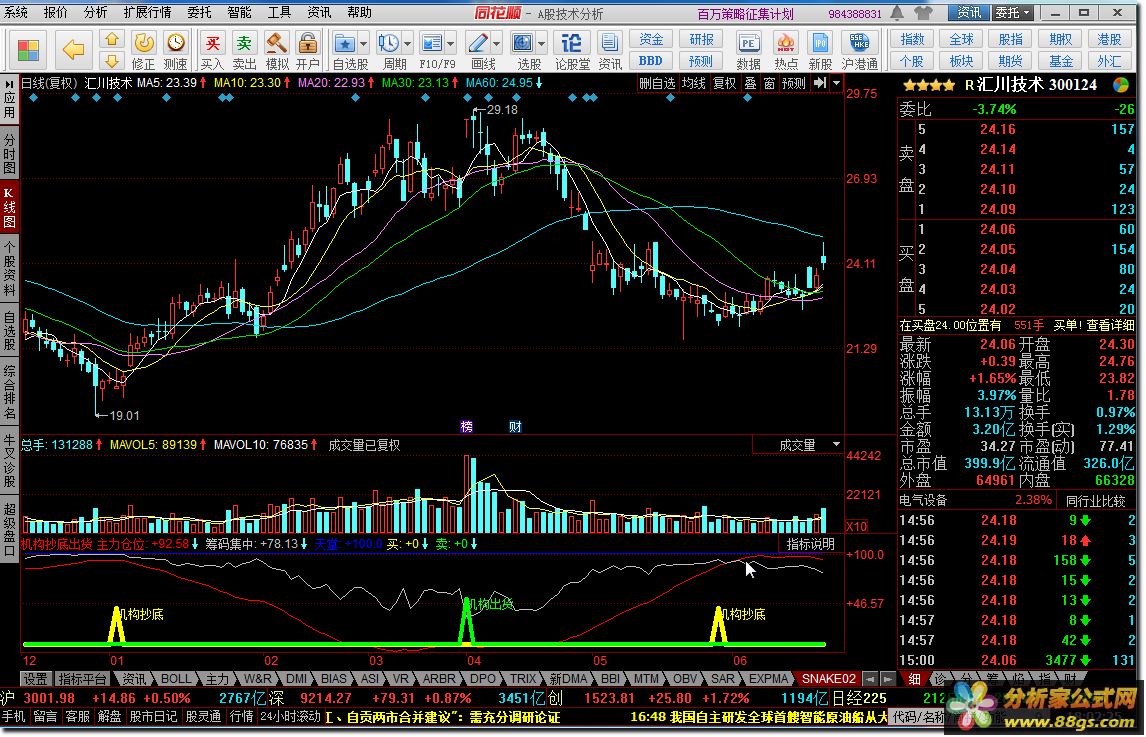
Task: Click the 研报 research report button
Action: pos(700,39)
